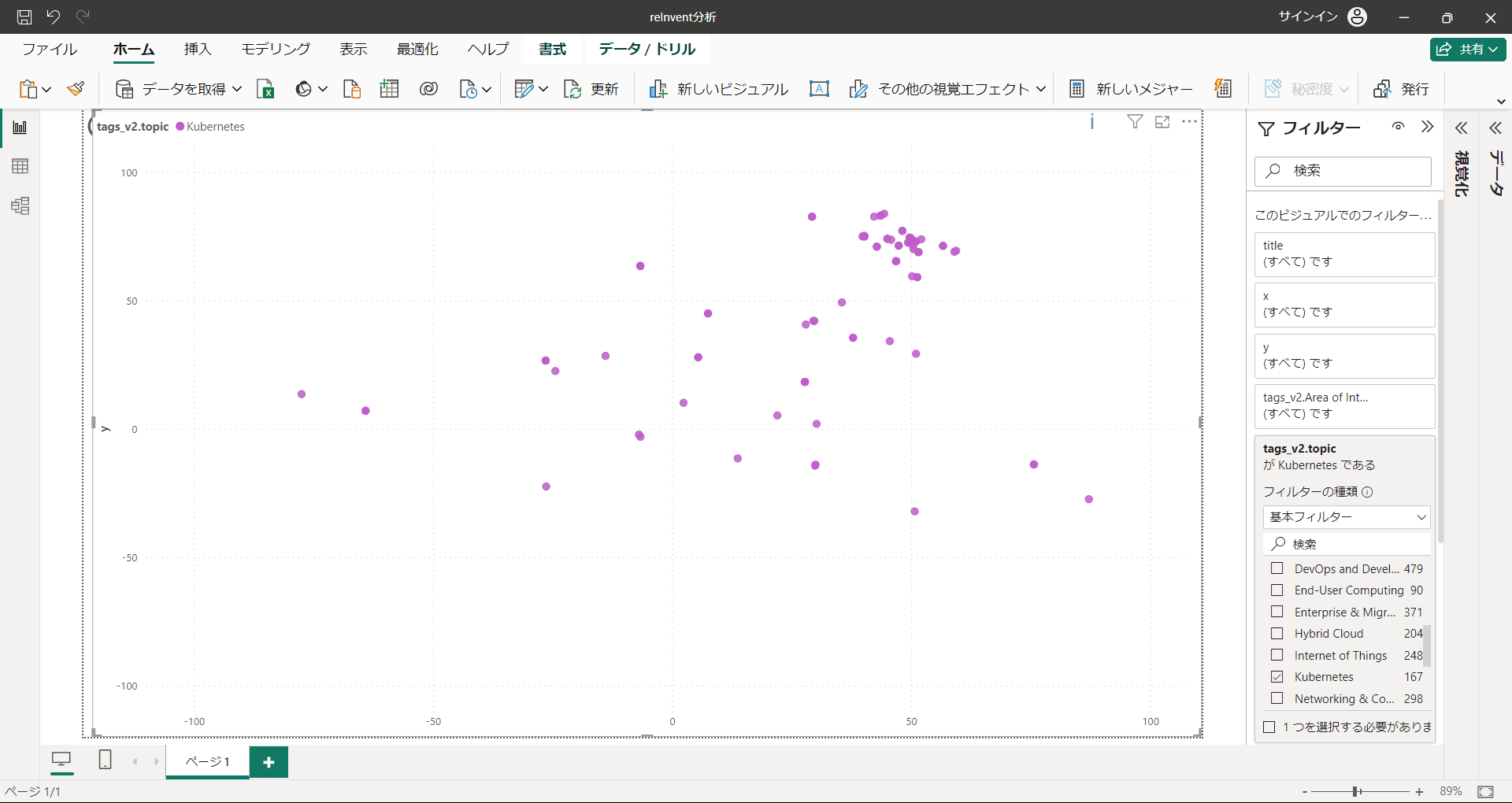
Task: Enable the require single selection checkbox
Action: pos(1269,727)
